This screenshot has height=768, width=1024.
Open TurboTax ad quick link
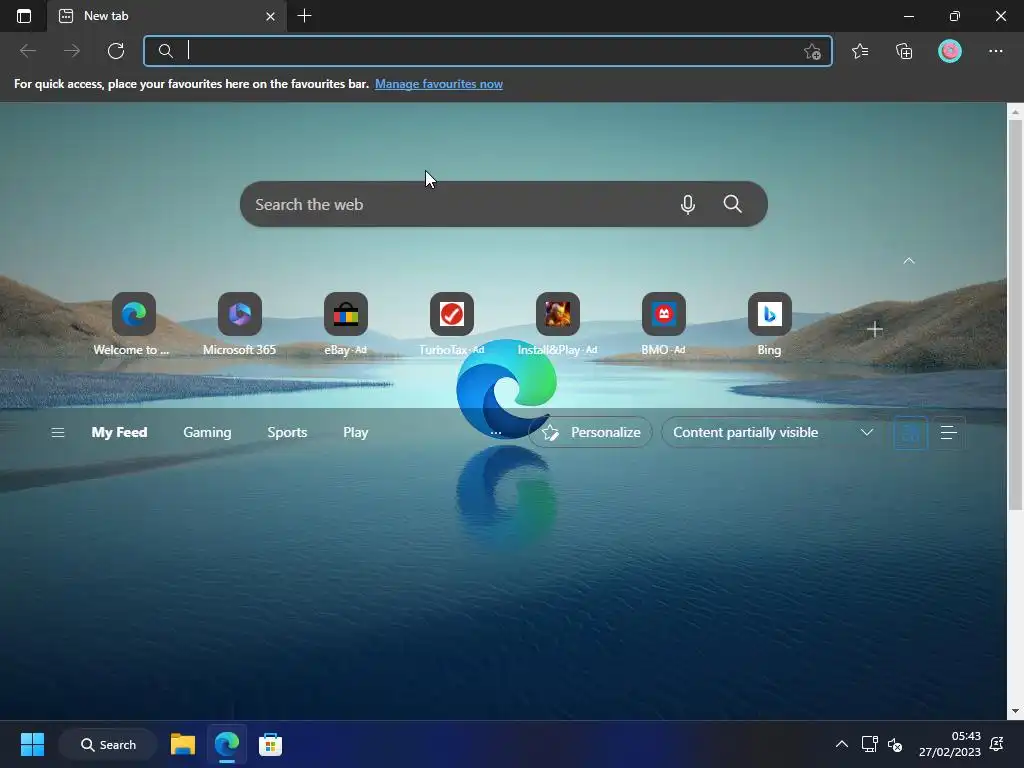(451, 324)
